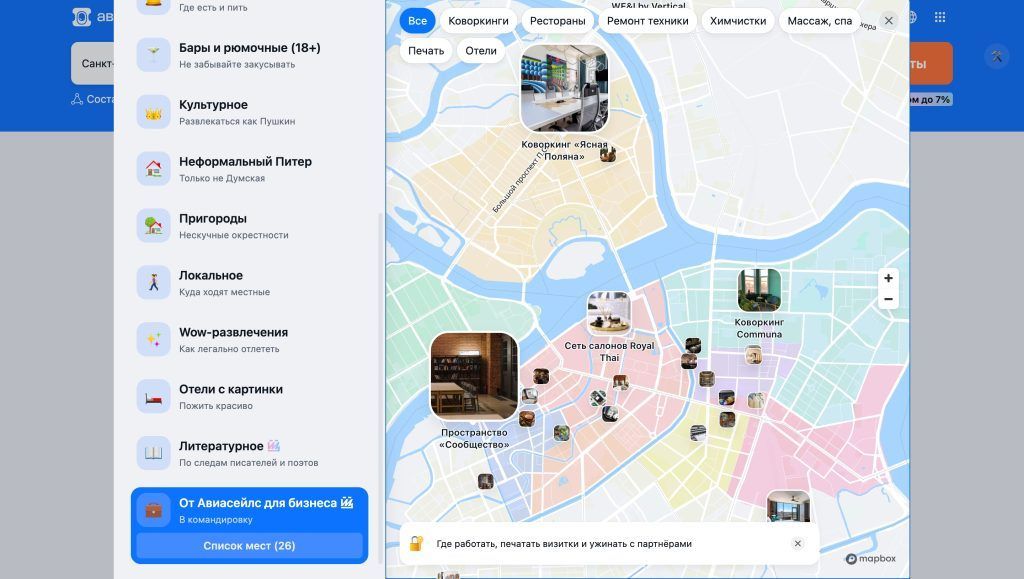1024x579 pixels.
Task: Filter map by Ремонт техники
Action: tap(647, 21)
